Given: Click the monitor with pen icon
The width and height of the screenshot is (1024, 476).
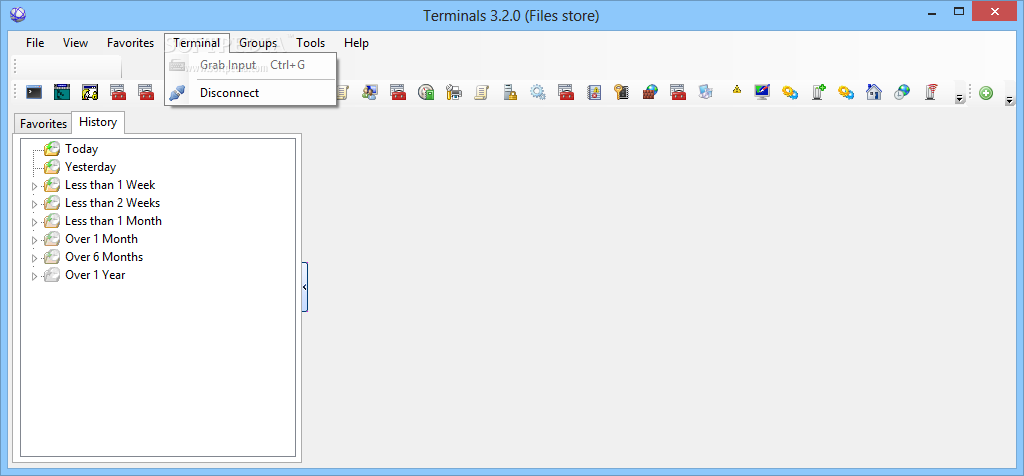Looking at the screenshot, I should pos(762,92).
